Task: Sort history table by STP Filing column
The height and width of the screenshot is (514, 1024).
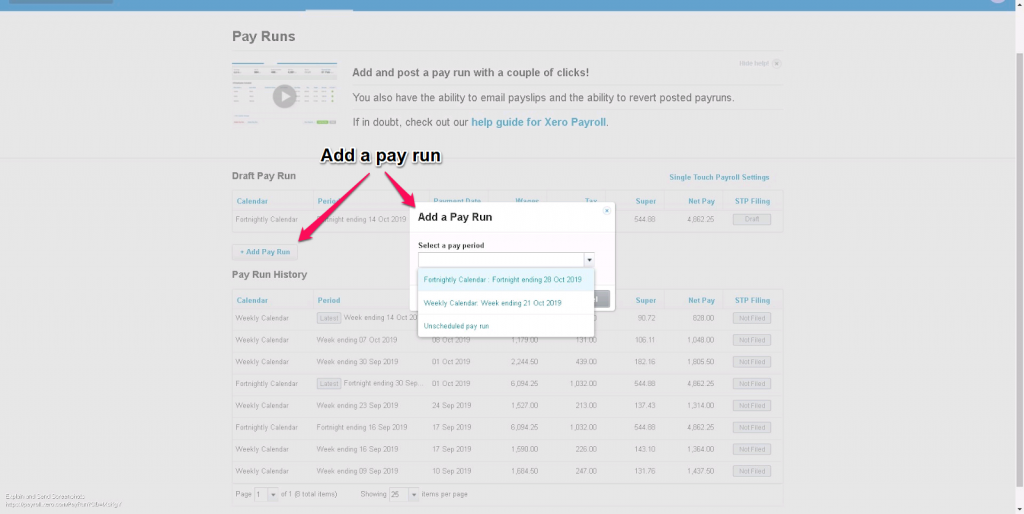Action: coord(752,300)
